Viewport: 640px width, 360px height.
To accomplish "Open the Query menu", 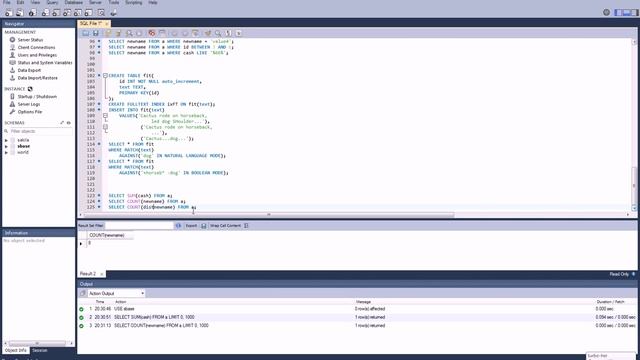I will [52, 2].
